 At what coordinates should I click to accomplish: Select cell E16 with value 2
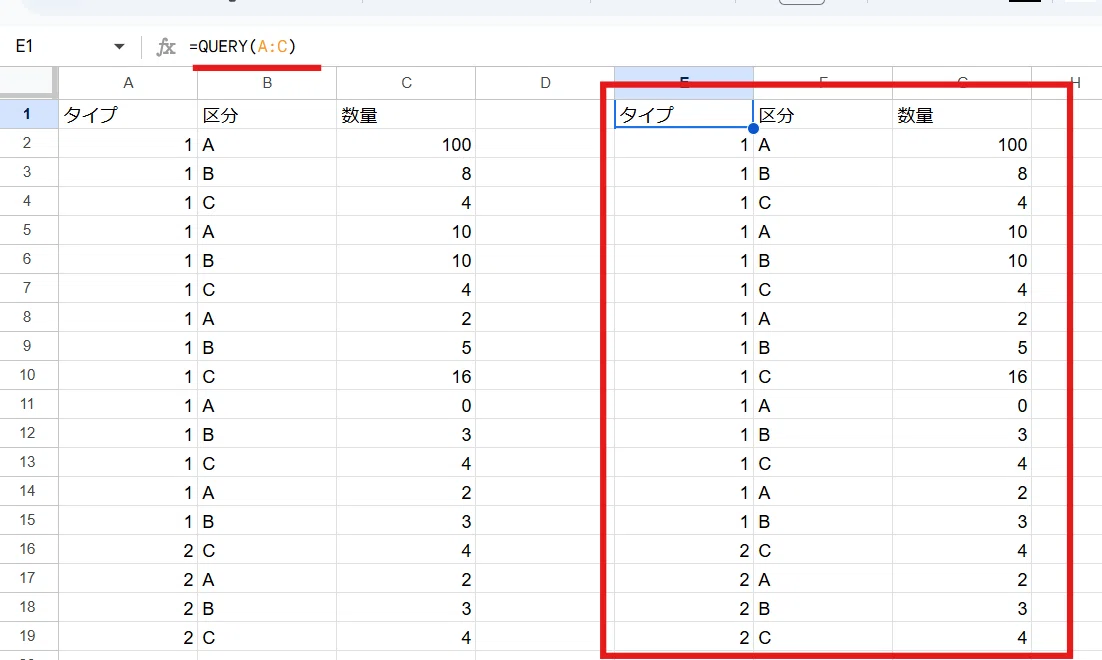(x=684, y=550)
